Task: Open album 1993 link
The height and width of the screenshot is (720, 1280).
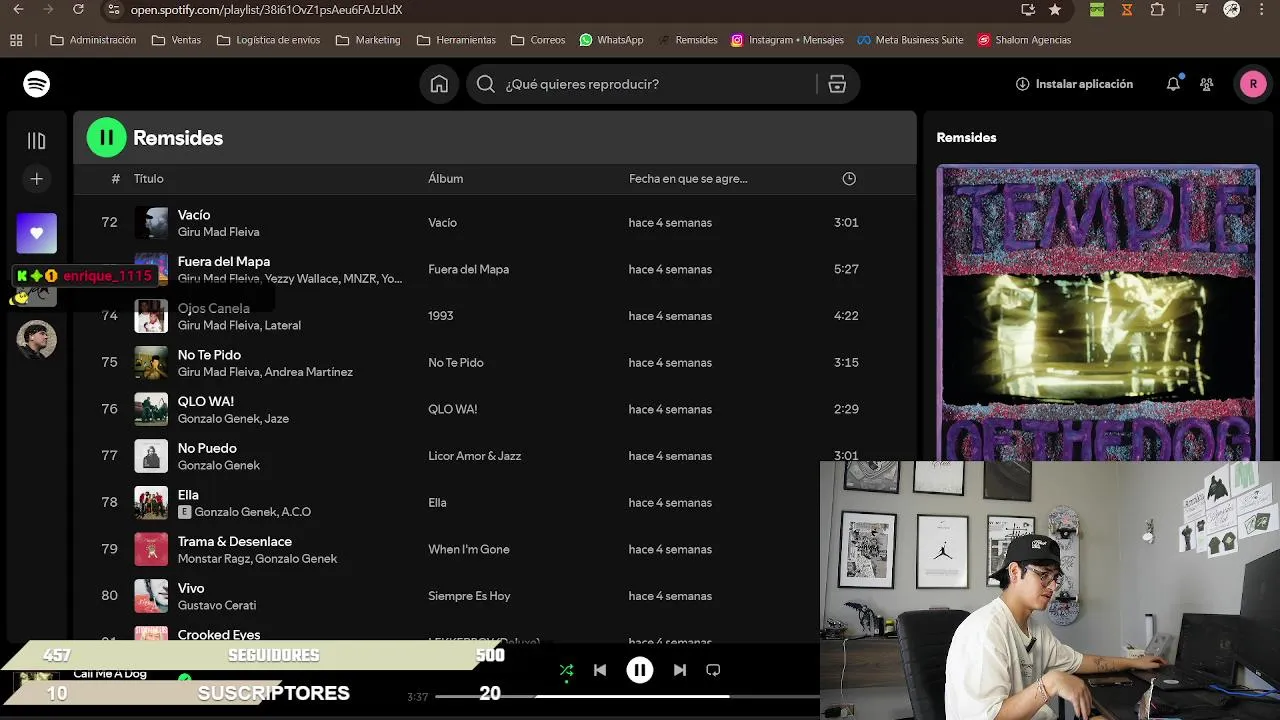Action: click(441, 315)
